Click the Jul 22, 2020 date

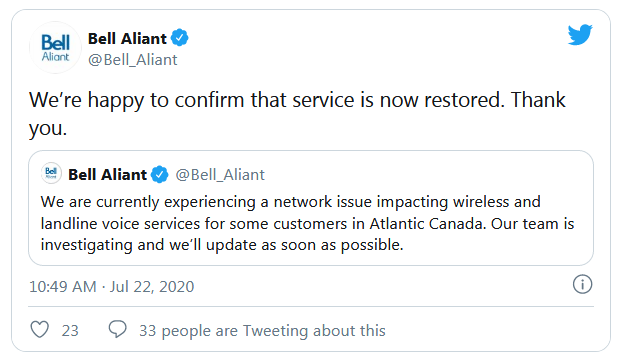coord(152,286)
